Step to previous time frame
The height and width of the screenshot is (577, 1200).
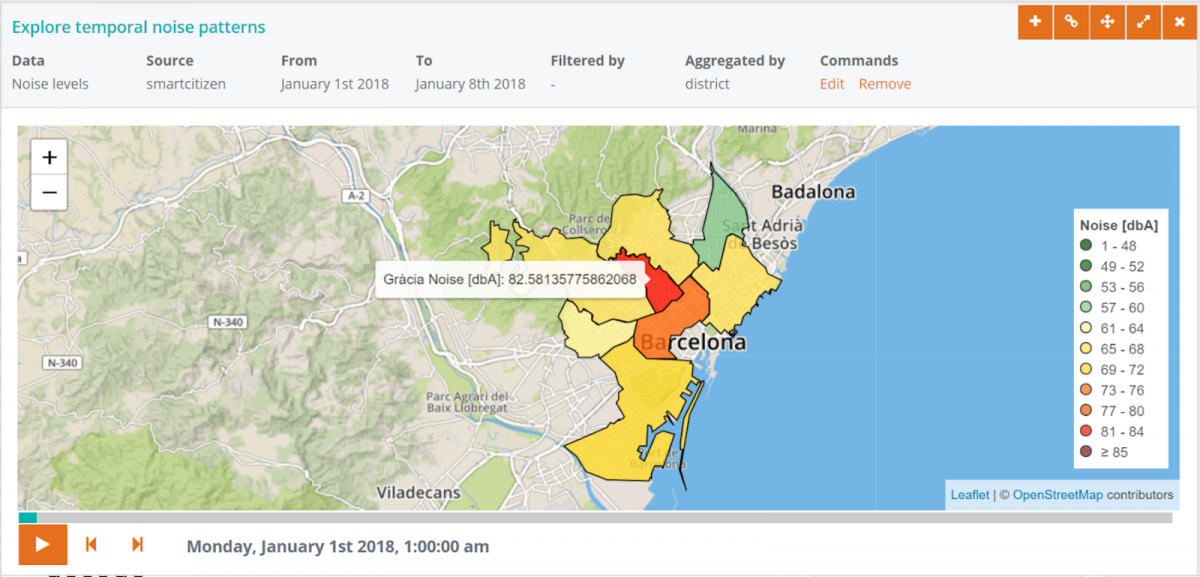[x=91, y=545]
